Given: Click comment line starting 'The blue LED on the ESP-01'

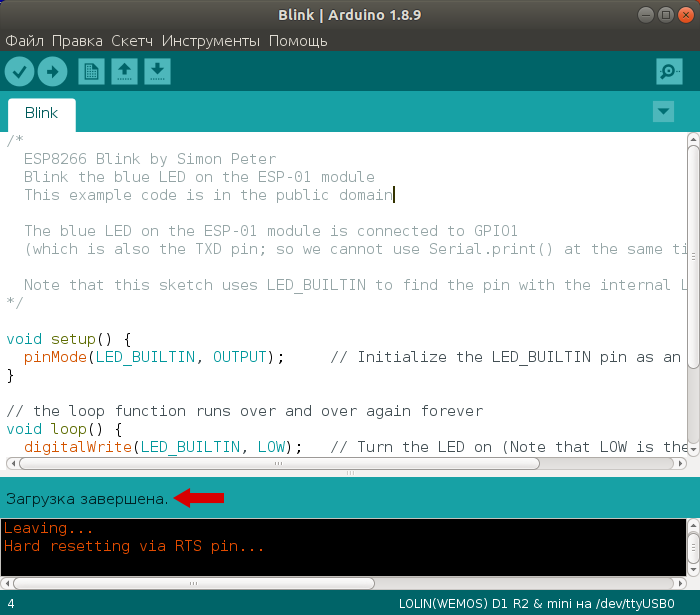Looking at the screenshot, I should [271, 231].
